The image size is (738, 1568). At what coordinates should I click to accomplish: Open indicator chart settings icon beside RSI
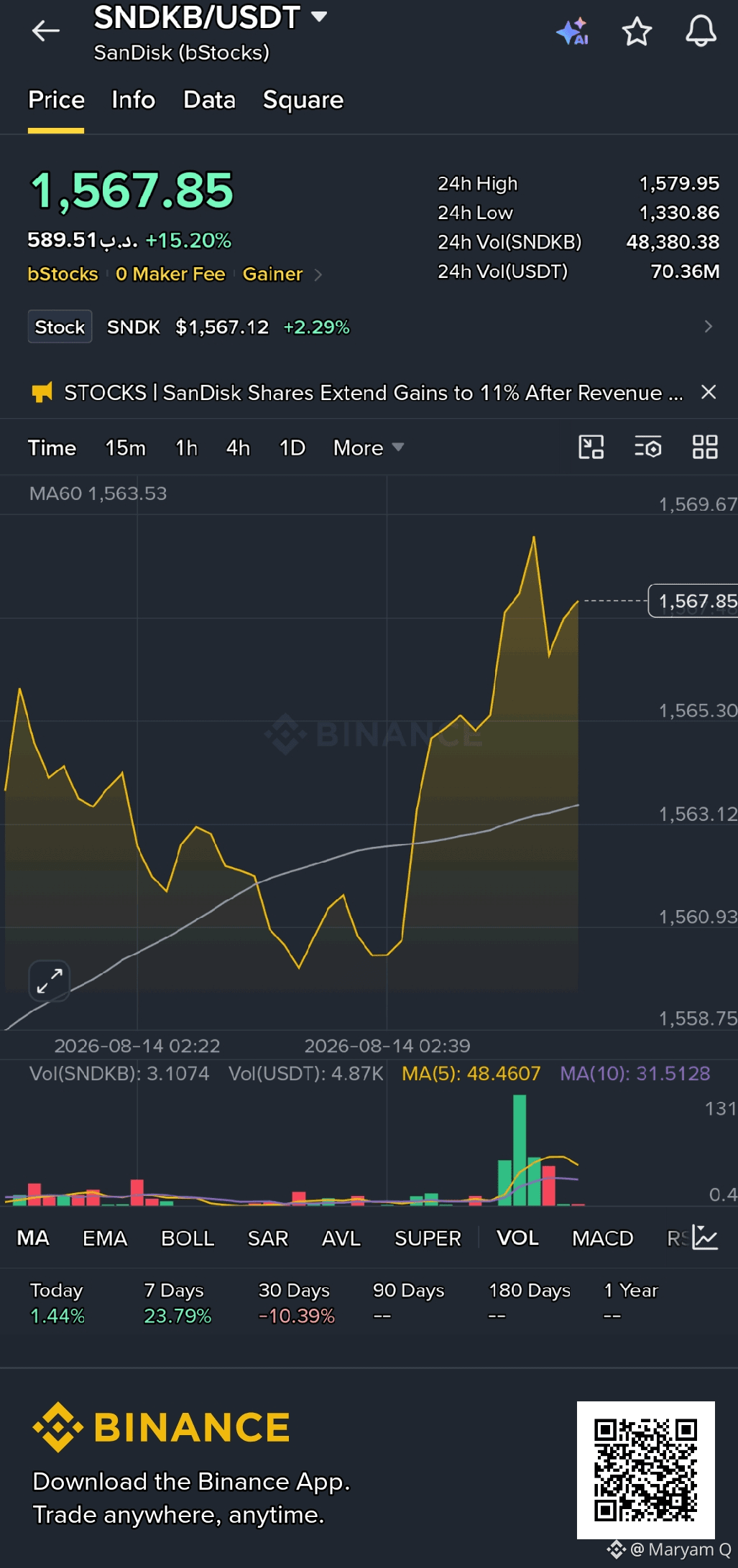pyautogui.click(x=705, y=1238)
